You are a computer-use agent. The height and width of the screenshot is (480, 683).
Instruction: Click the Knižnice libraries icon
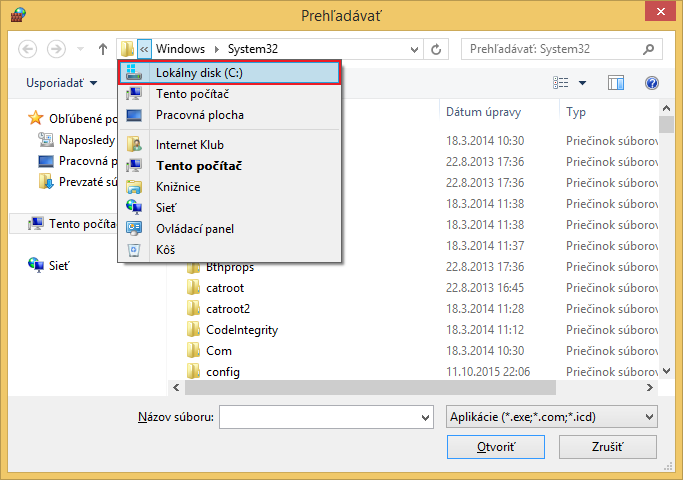pyautogui.click(x=134, y=187)
